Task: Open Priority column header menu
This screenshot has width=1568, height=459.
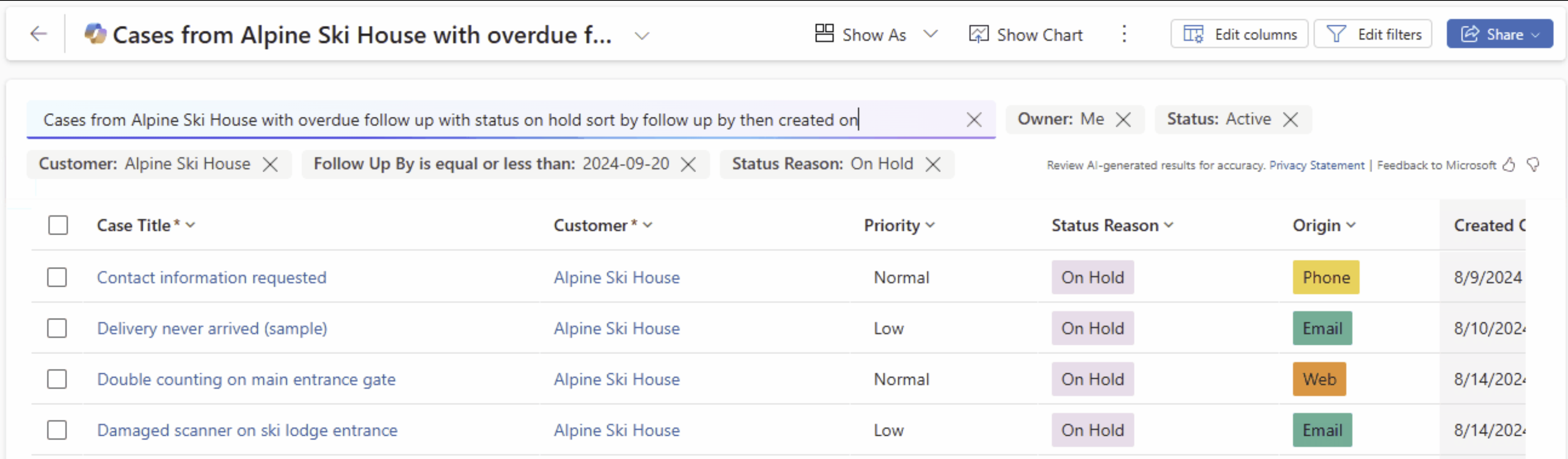Action: [x=899, y=225]
